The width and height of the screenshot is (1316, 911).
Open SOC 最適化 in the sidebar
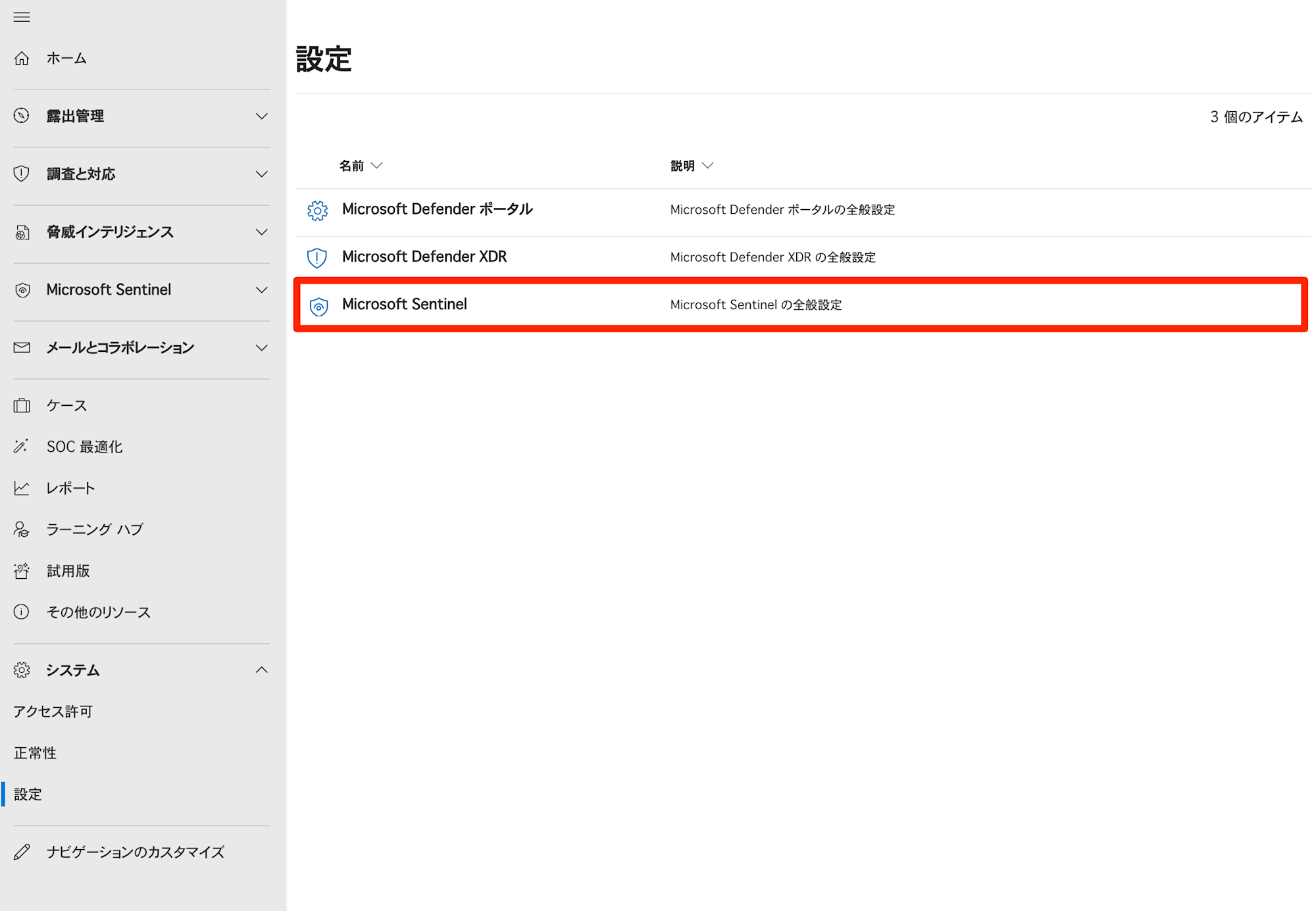pos(84,447)
